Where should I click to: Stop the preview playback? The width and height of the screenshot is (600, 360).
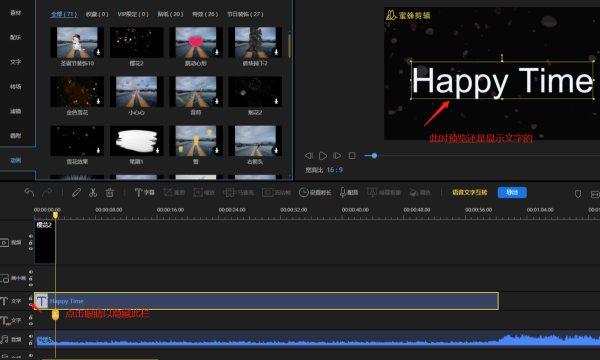[352, 155]
